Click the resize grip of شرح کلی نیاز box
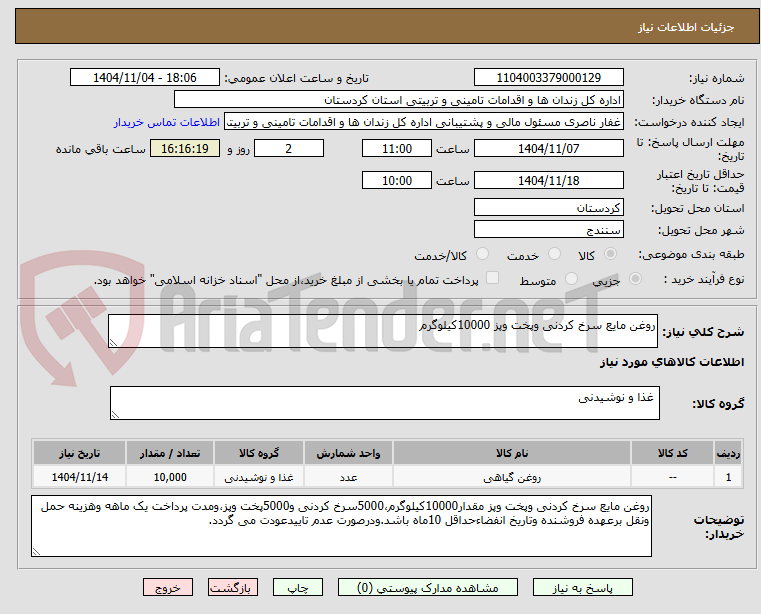Screen dimensions: 761x614 [x=113, y=343]
